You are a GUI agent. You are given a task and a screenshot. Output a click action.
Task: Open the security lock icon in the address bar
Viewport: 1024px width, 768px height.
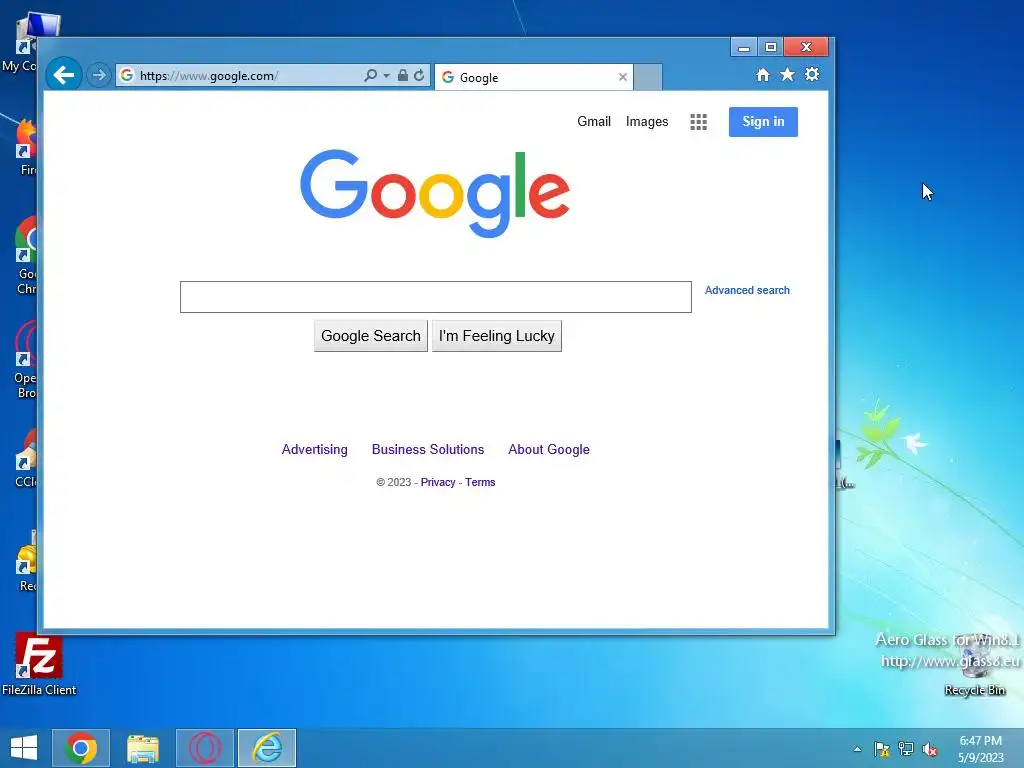pos(403,76)
